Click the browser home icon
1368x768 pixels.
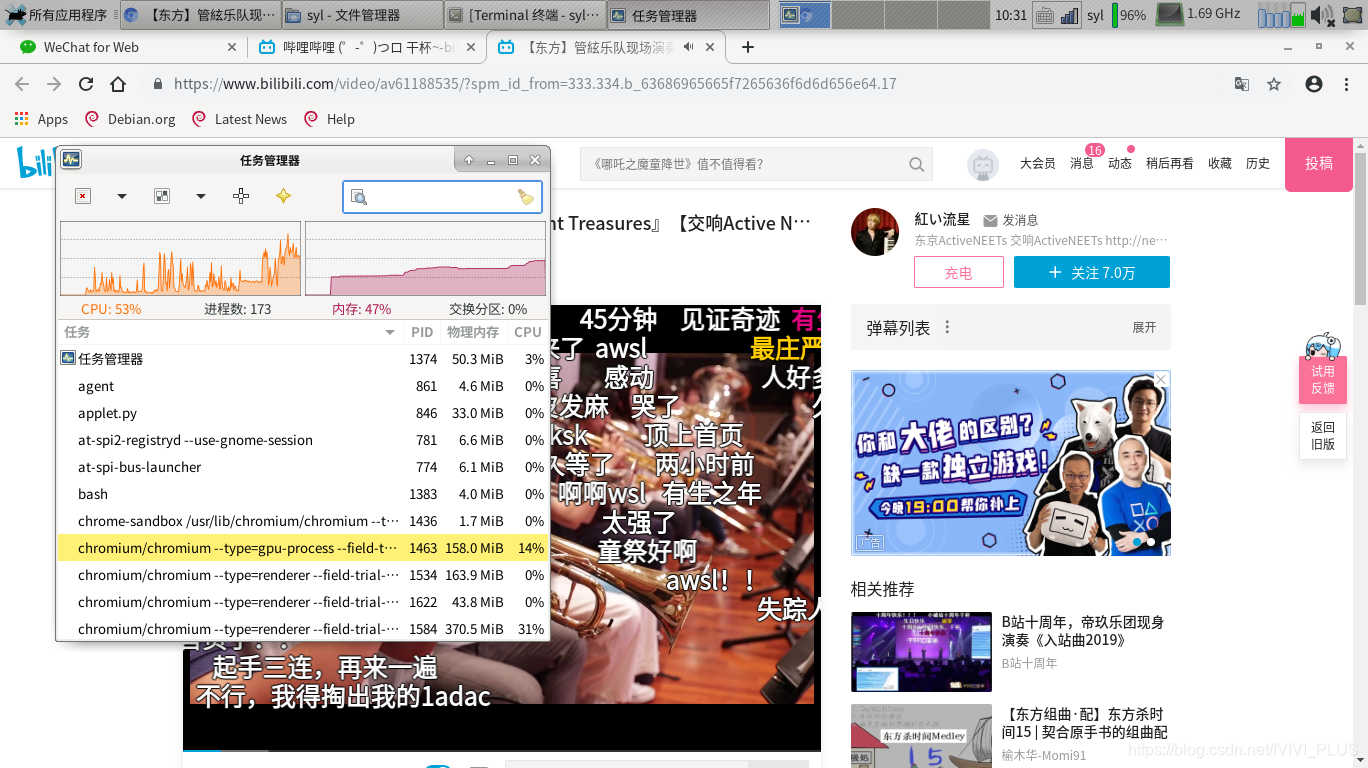coord(118,84)
